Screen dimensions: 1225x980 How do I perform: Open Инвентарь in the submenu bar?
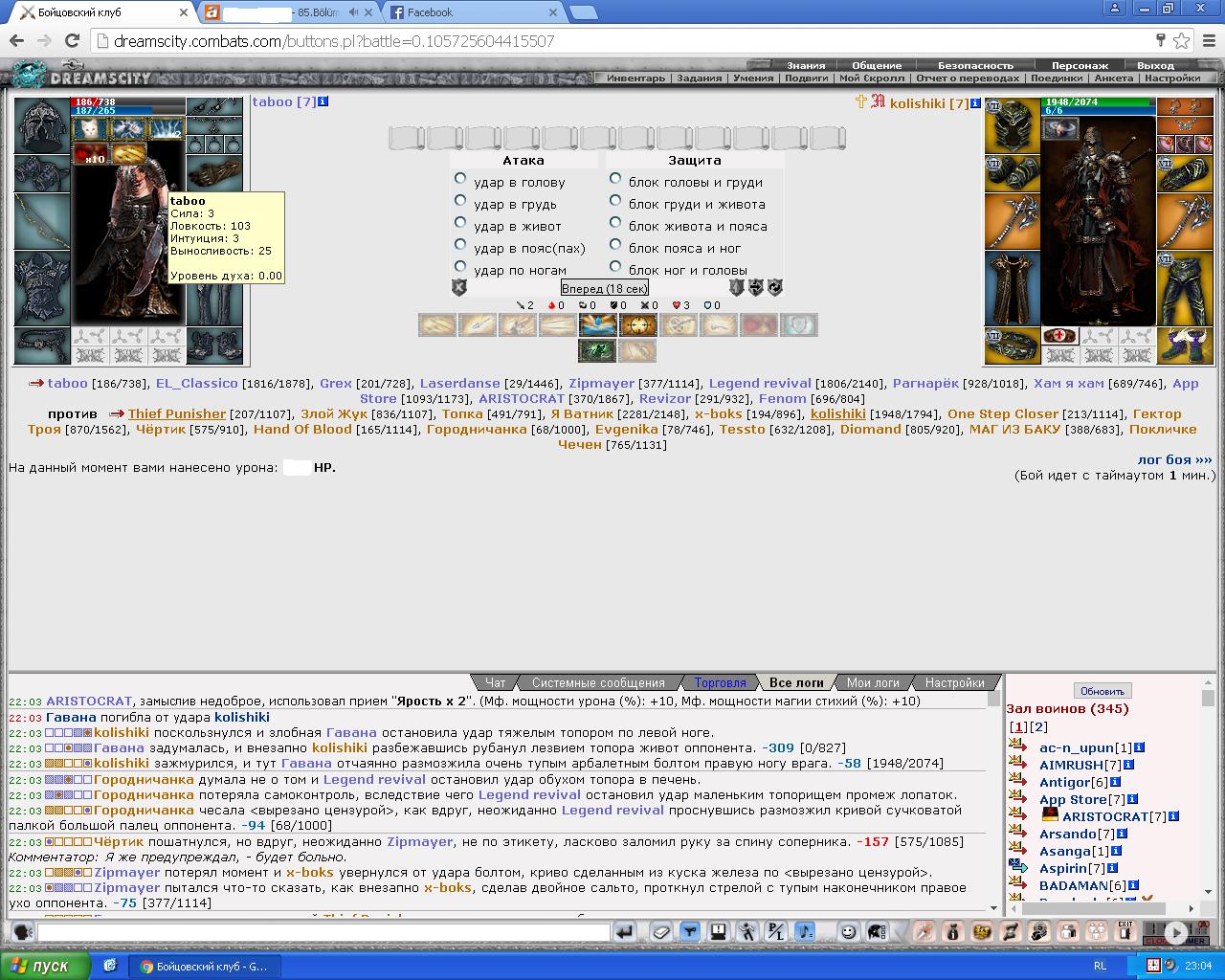[635, 78]
